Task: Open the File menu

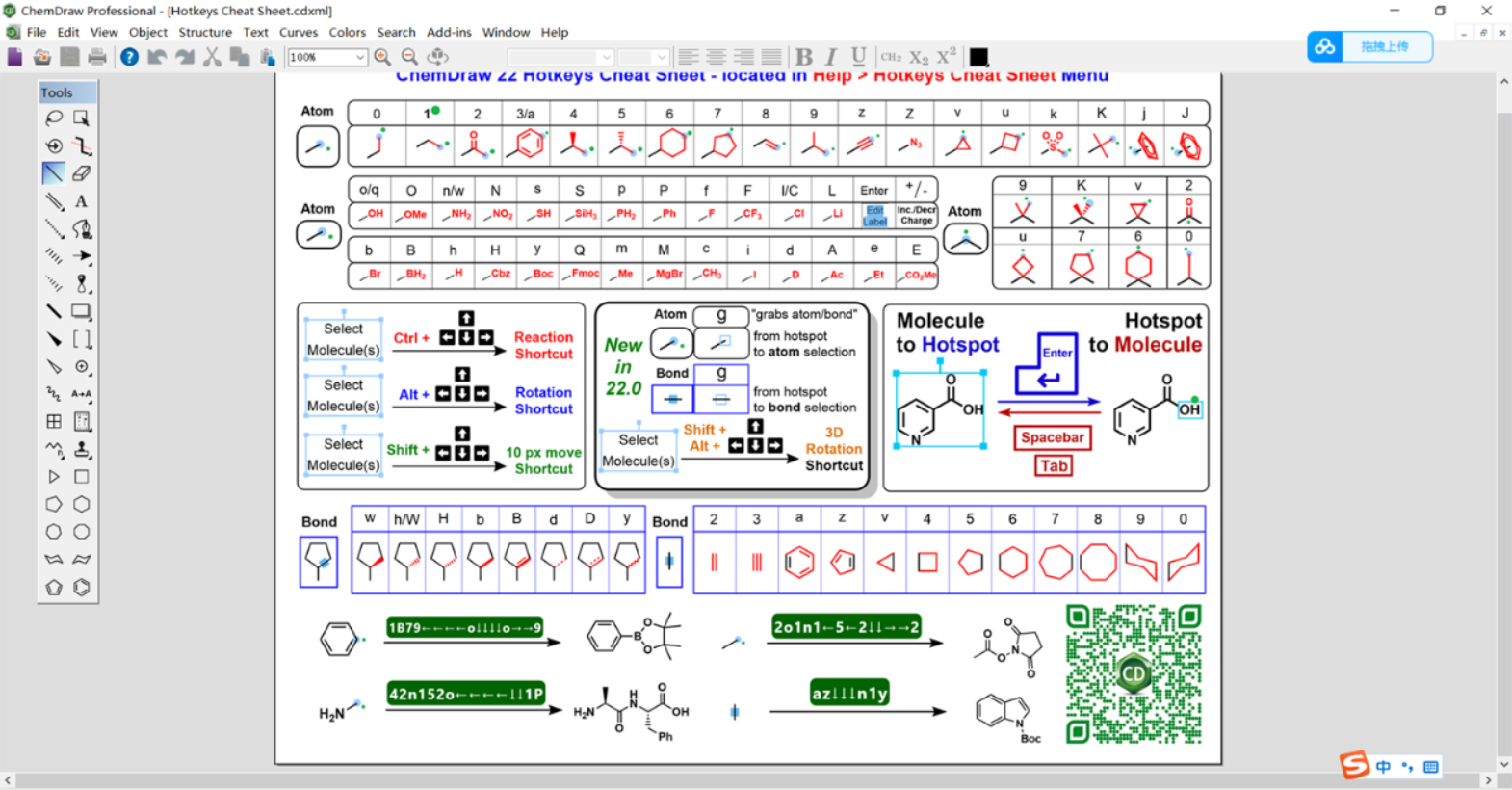Action: point(37,32)
